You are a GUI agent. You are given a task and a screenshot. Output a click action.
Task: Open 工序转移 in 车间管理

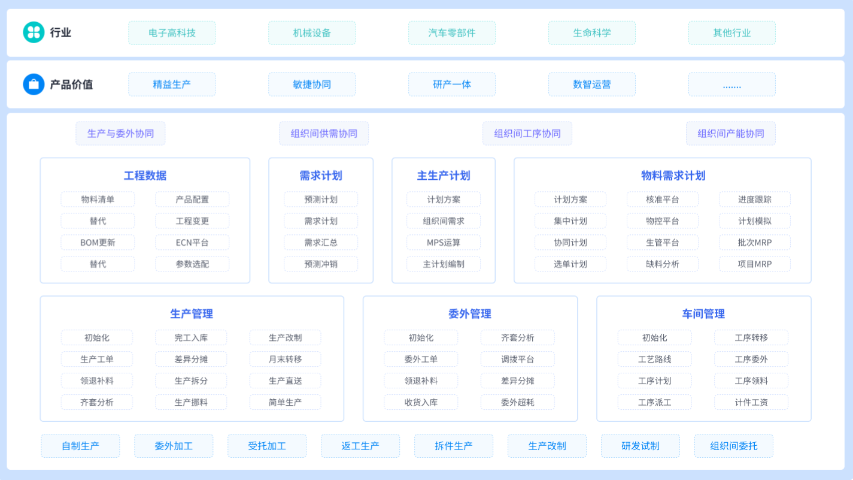point(751,337)
